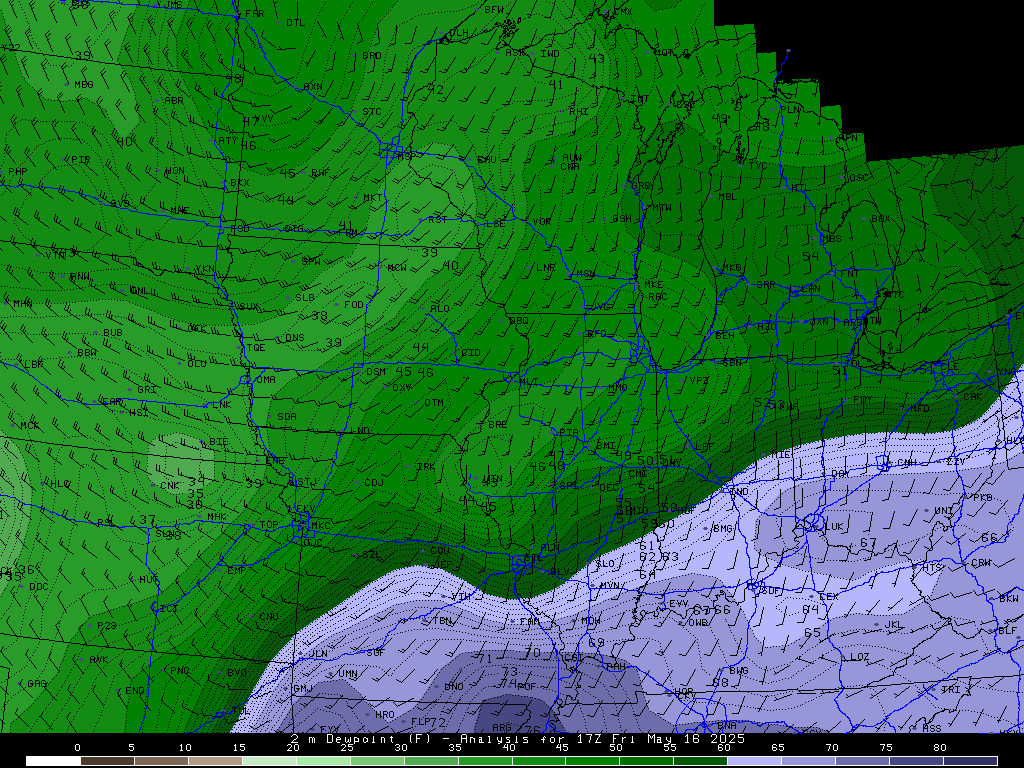Click the GRB station label
Viewport: 1024px width, 768px height.
[641, 186]
